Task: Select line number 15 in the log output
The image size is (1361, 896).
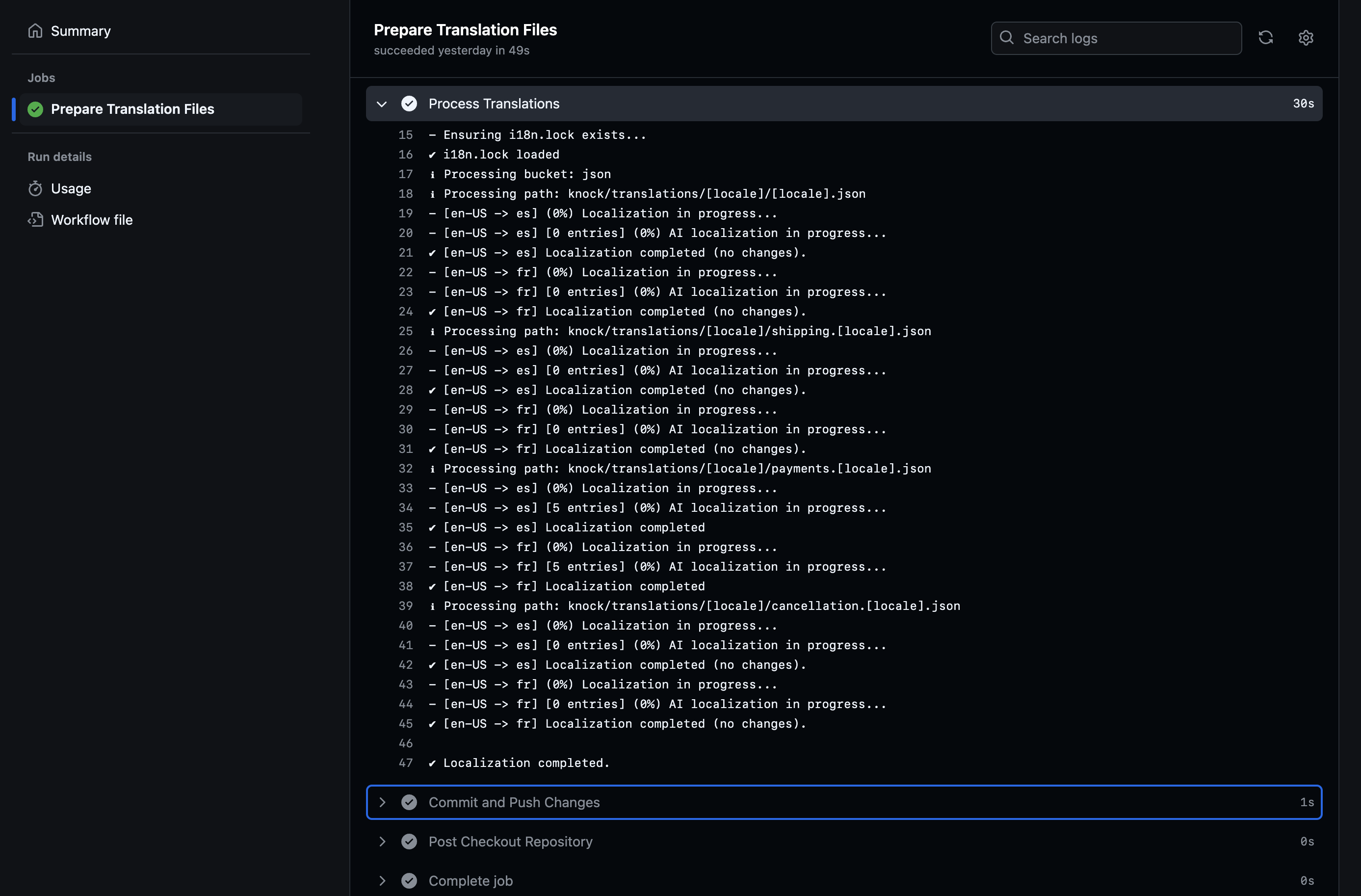Action: [405, 135]
